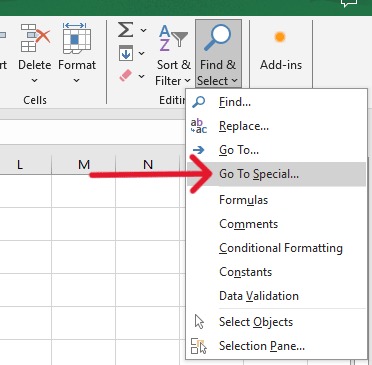Select Comments in the dropdown menu
The width and height of the screenshot is (372, 365).
pyautogui.click(x=276, y=224)
